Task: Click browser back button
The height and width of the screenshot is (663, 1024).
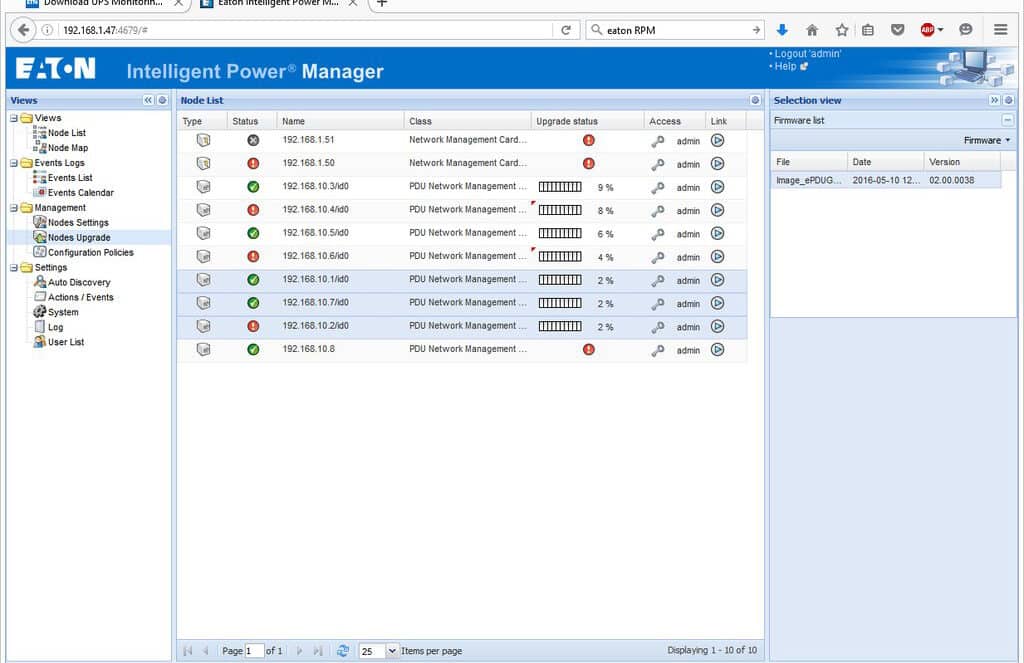Action: tap(23, 30)
